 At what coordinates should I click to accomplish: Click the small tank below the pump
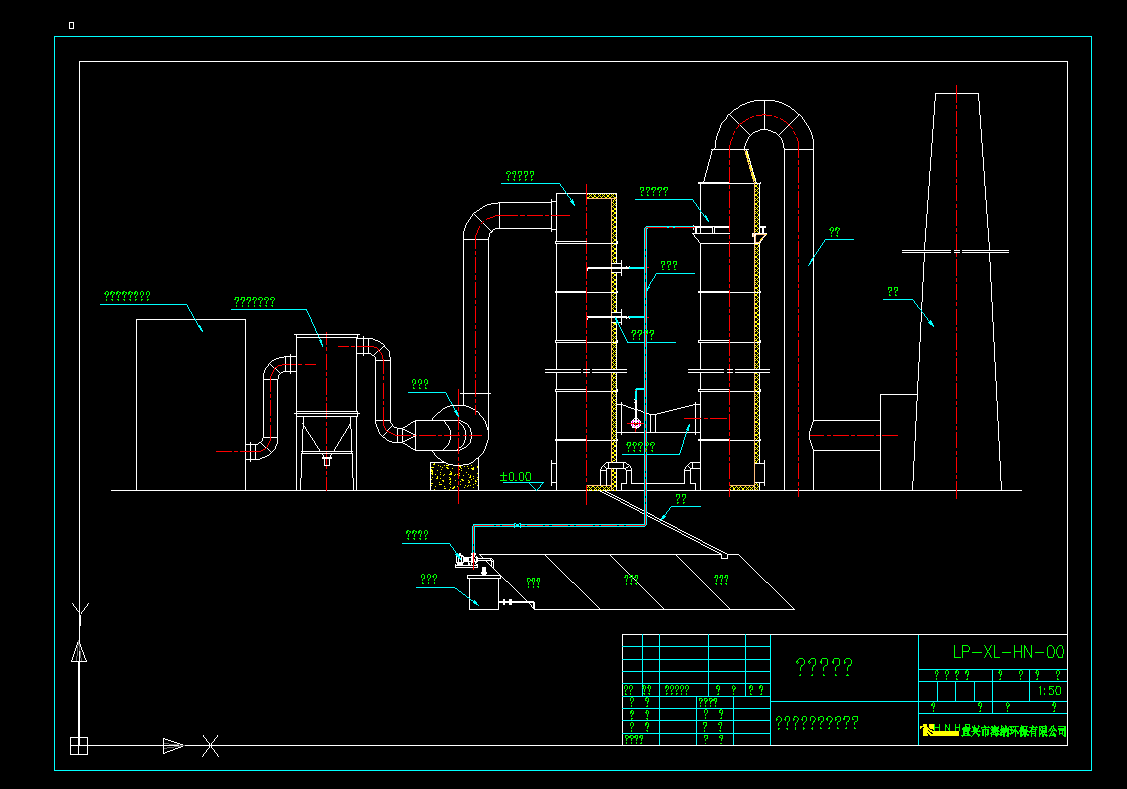(x=485, y=590)
